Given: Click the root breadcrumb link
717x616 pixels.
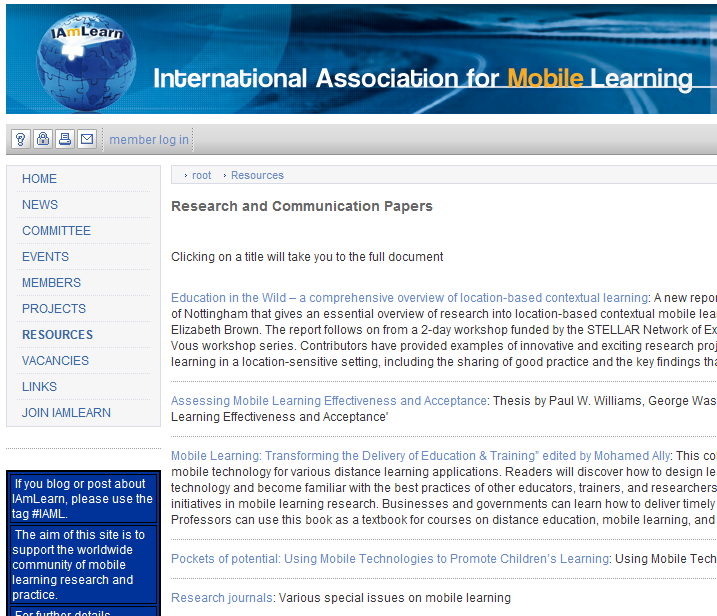Looking at the screenshot, I should [201, 175].
